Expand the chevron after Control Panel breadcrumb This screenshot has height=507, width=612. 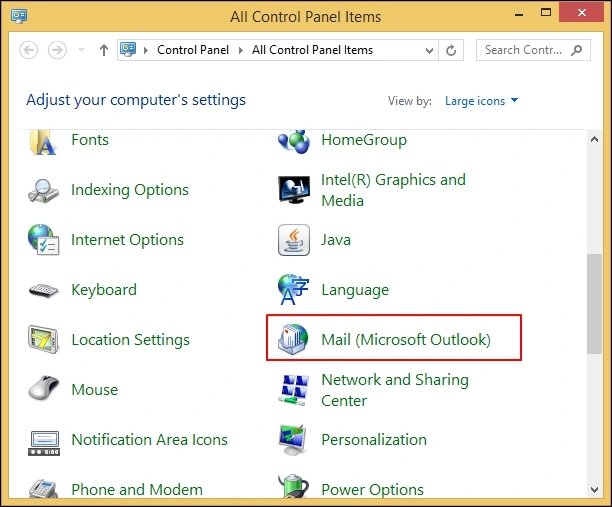pyautogui.click(x=241, y=50)
